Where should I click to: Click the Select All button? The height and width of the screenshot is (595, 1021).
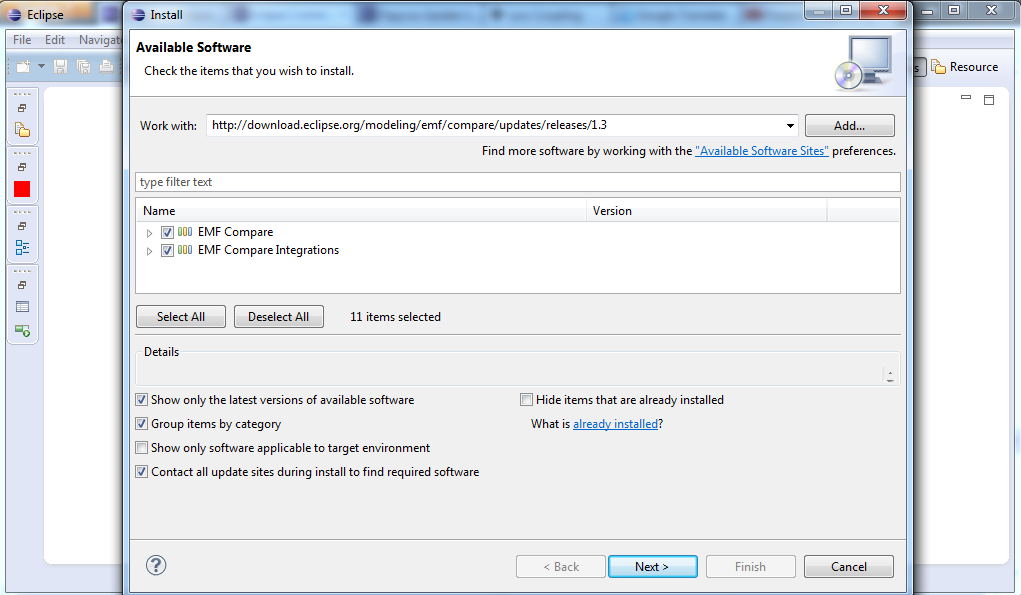coord(181,317)
